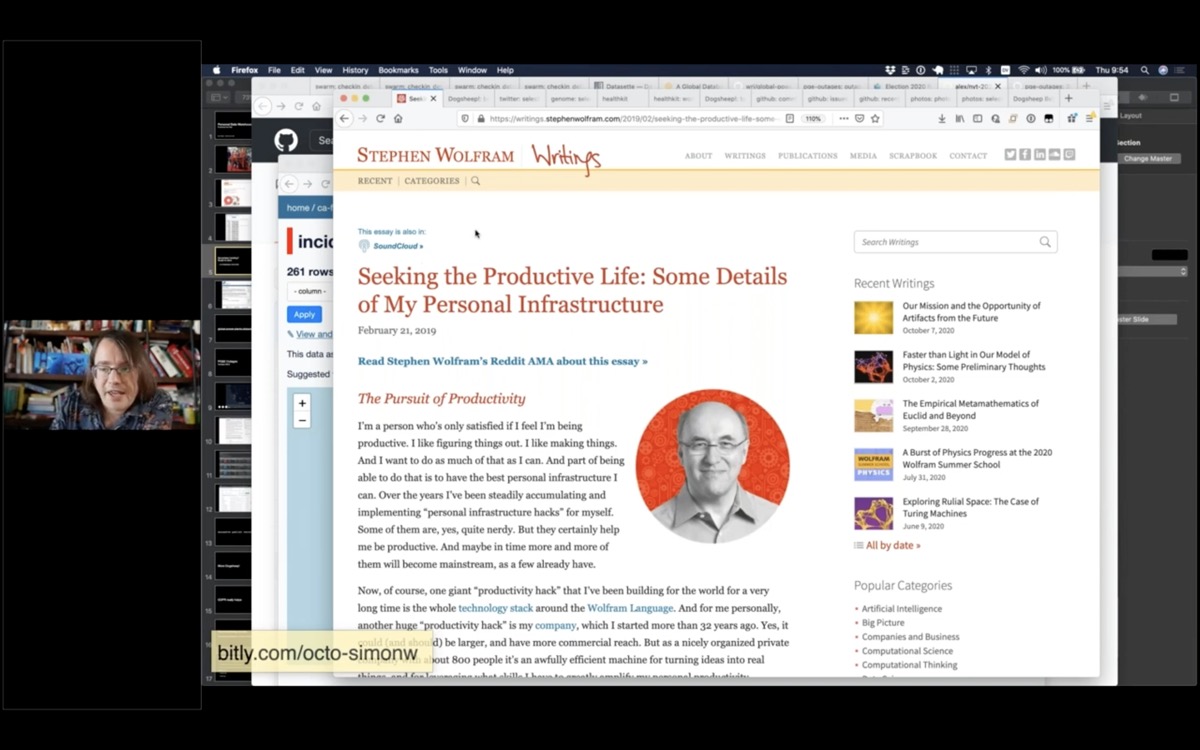The image size is (1200, 750).
Task: Open the Wolfram Summer School article thumbnail
Action: [x=873, y=465]
